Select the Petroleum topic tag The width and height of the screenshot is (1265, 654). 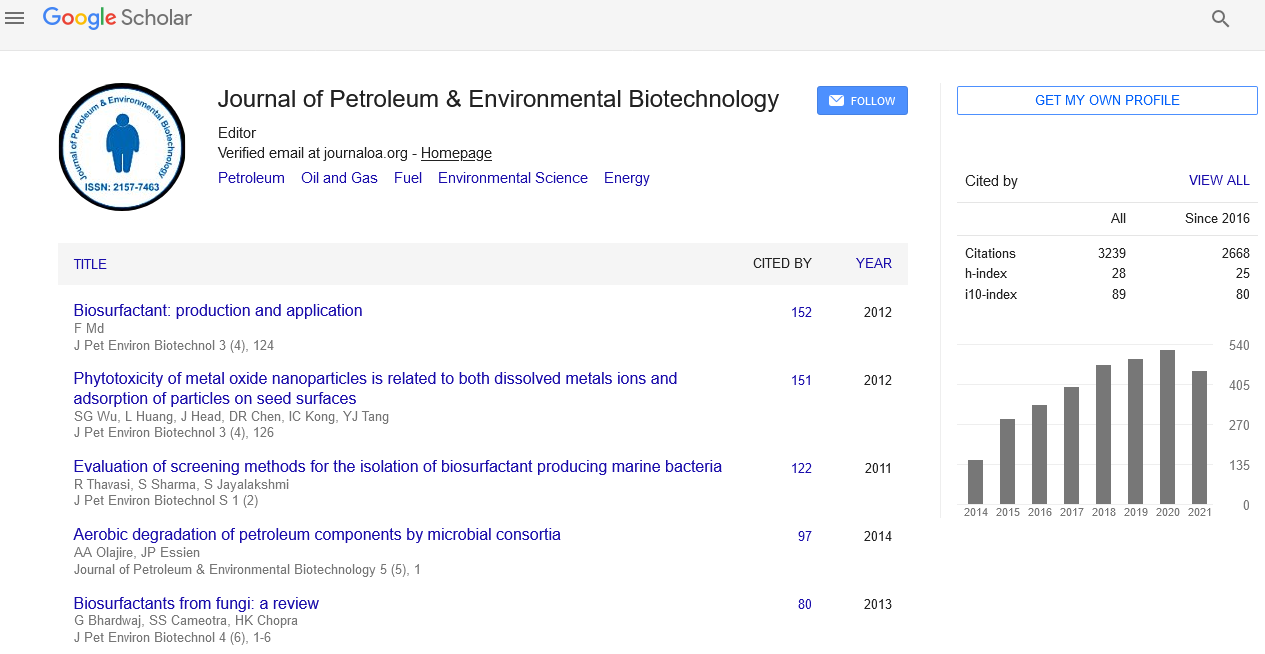(251, 178)
